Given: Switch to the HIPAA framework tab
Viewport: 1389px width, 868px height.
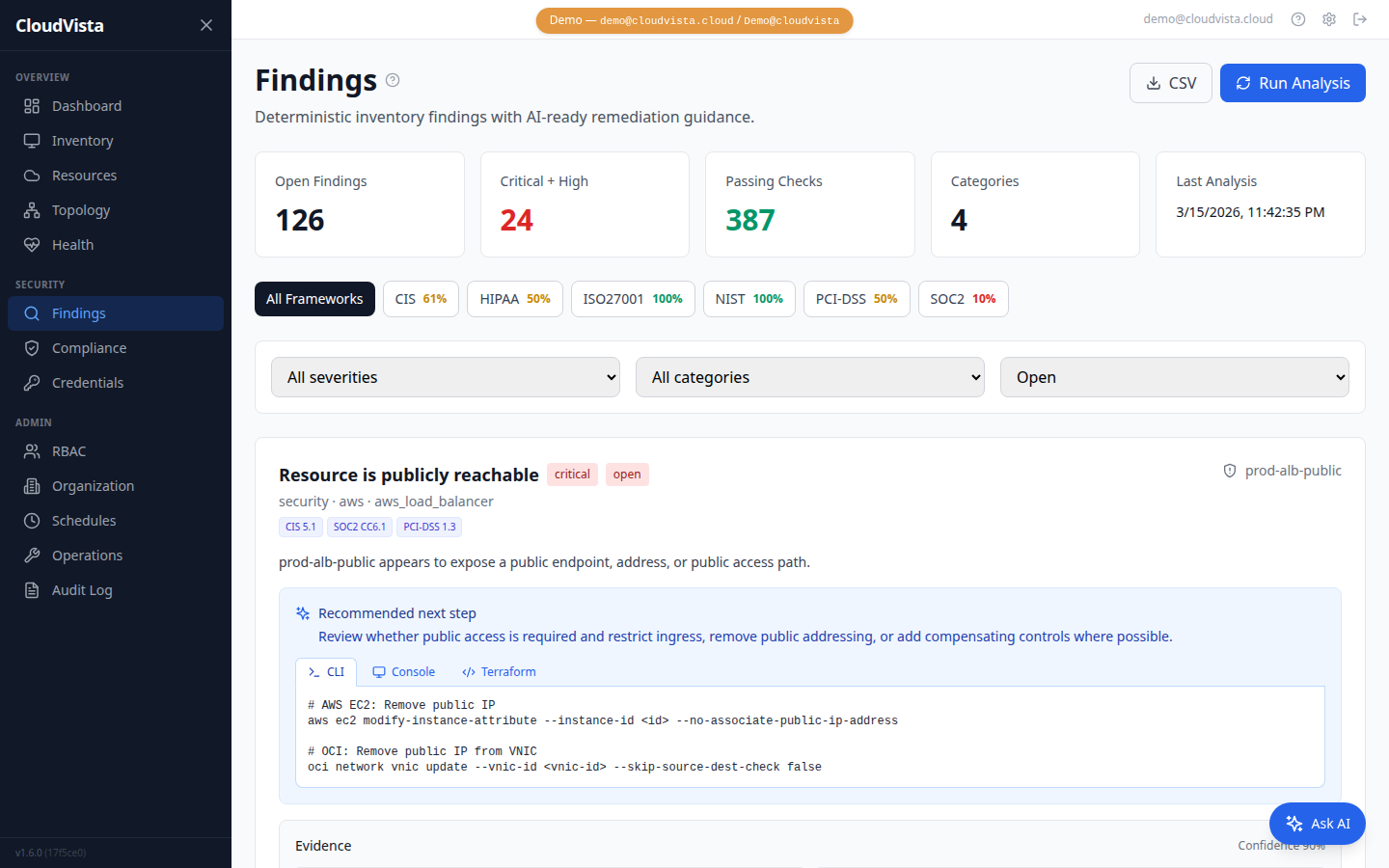Looking at the screenshot, I should [514, 299].
